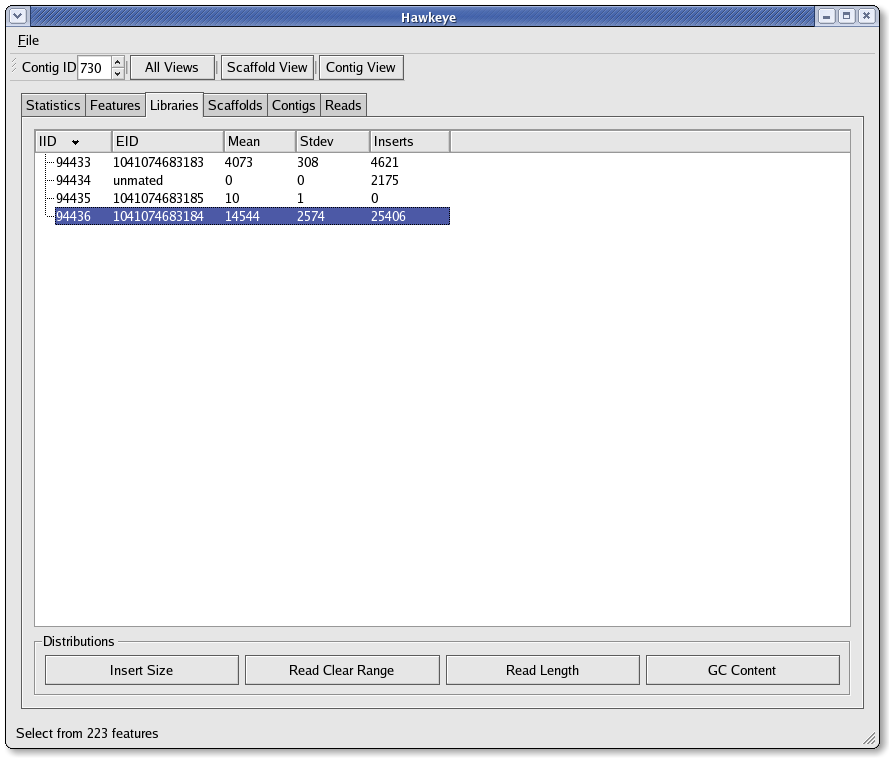Select the Reads tab
Image resolution: width=889 pixels, height=758 pixels.
(343, 105)
